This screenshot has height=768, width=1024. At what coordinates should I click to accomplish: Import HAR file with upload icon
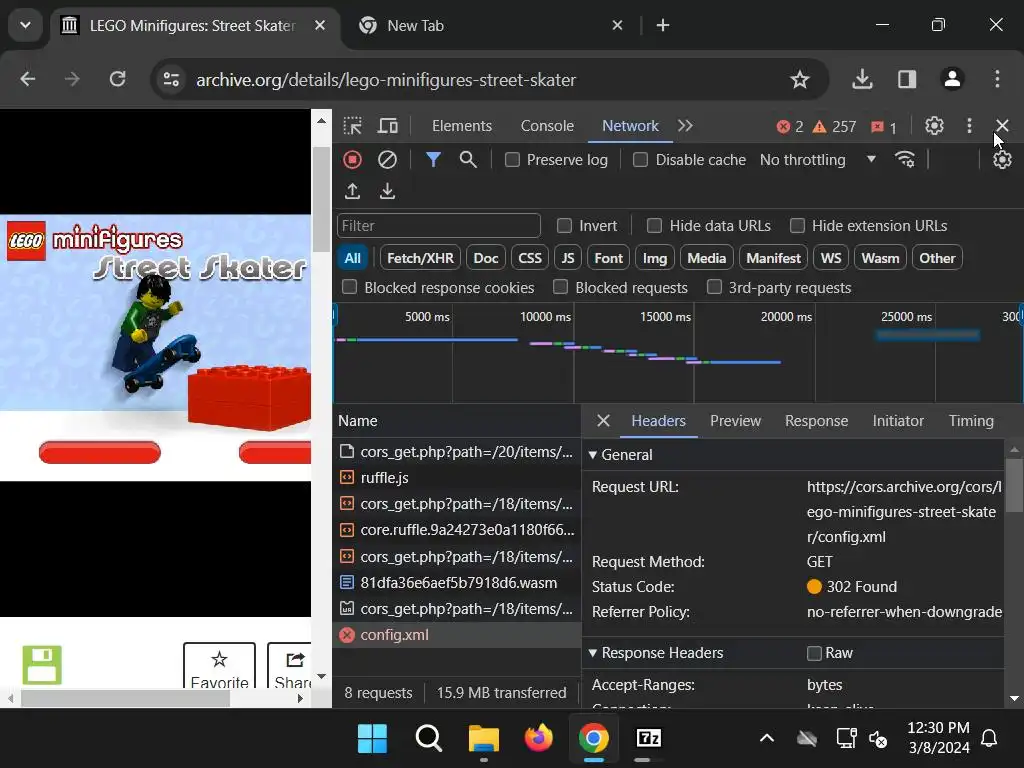353,191
